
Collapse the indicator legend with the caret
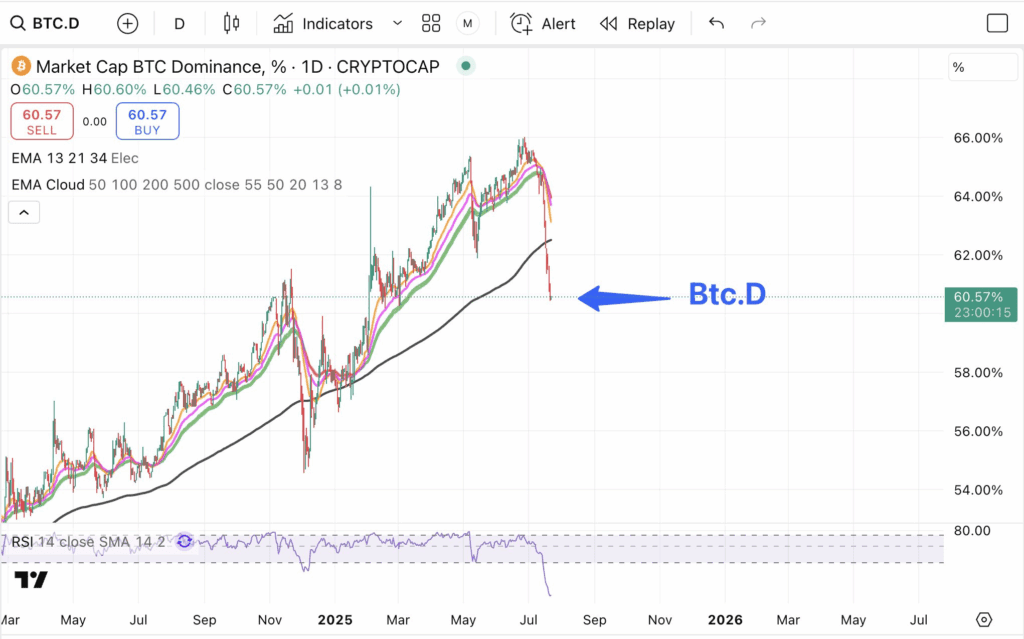24,212
